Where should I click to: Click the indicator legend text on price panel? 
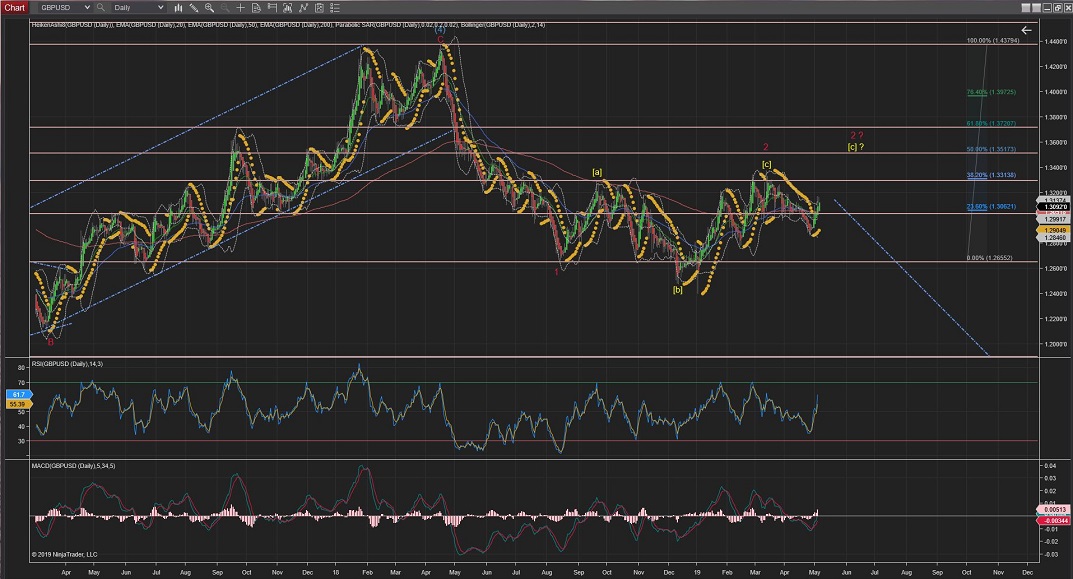click(x=288, y=25)
